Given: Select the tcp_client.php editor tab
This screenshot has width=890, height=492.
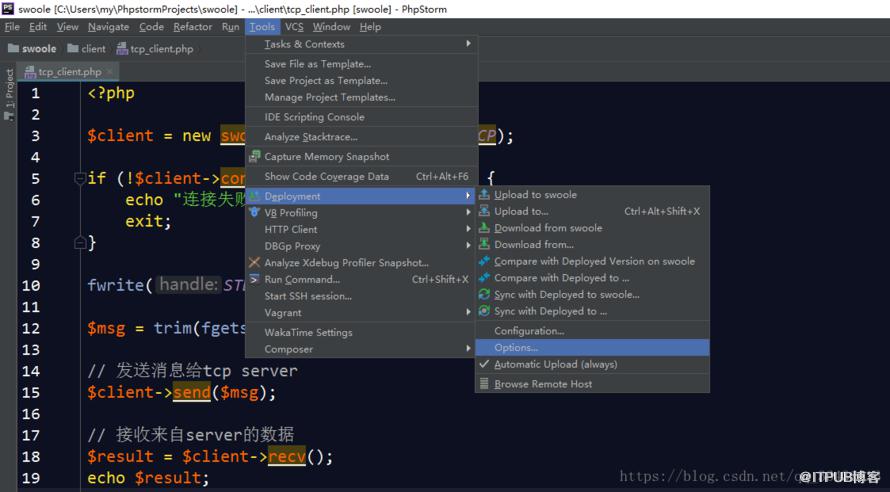Looking at the screenshot, I should (68, 72).
